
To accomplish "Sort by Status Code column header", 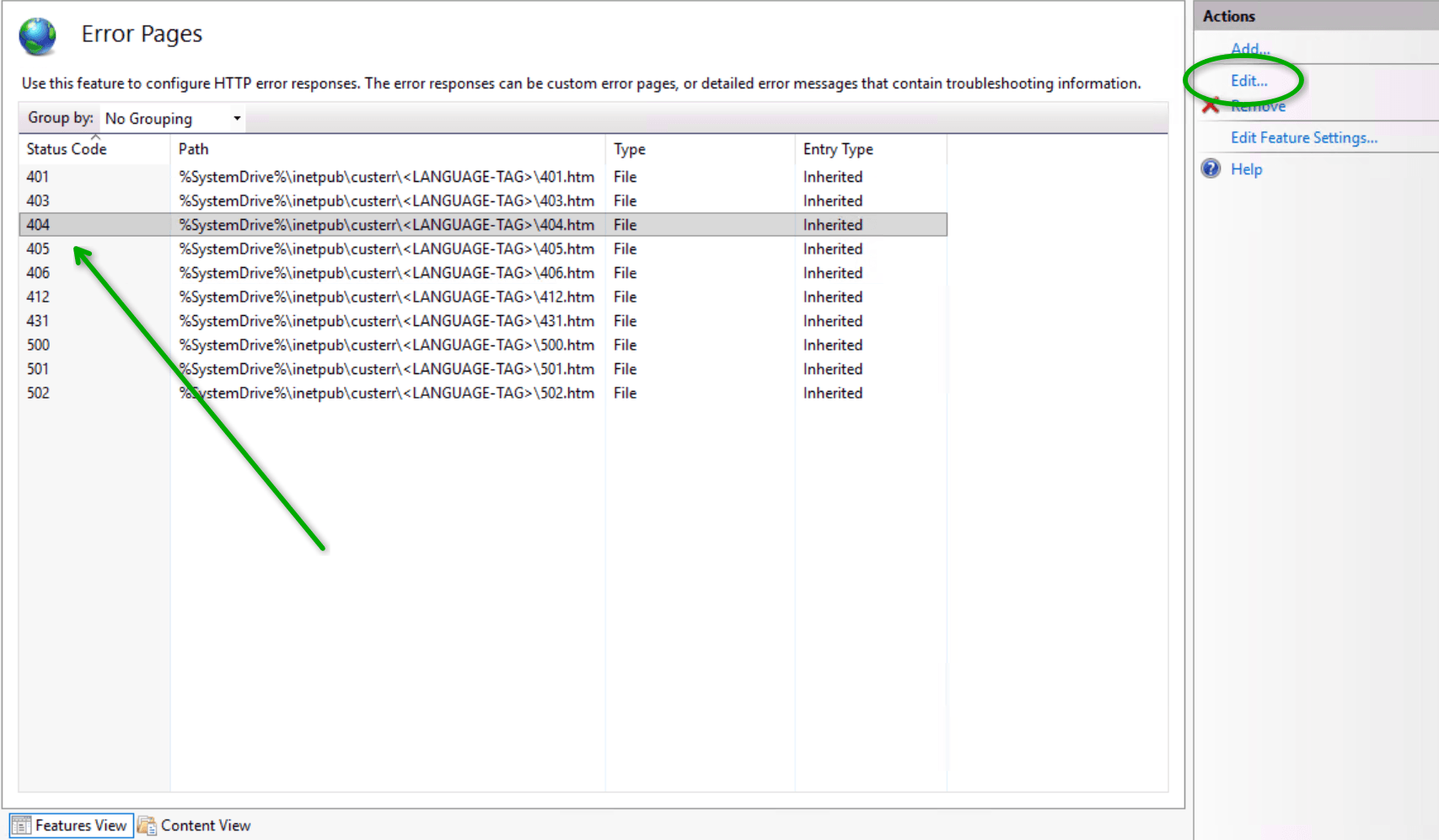I will click(94, 149).
